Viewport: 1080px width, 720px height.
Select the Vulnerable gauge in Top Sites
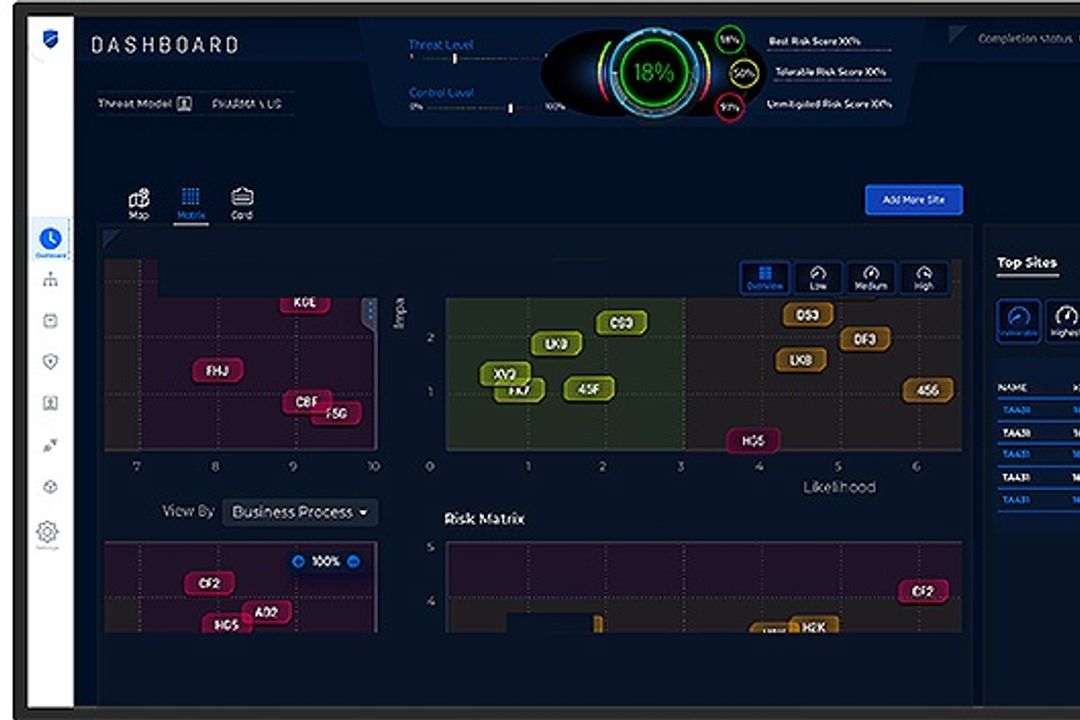pyautogui.click(x=1018, y=320)
